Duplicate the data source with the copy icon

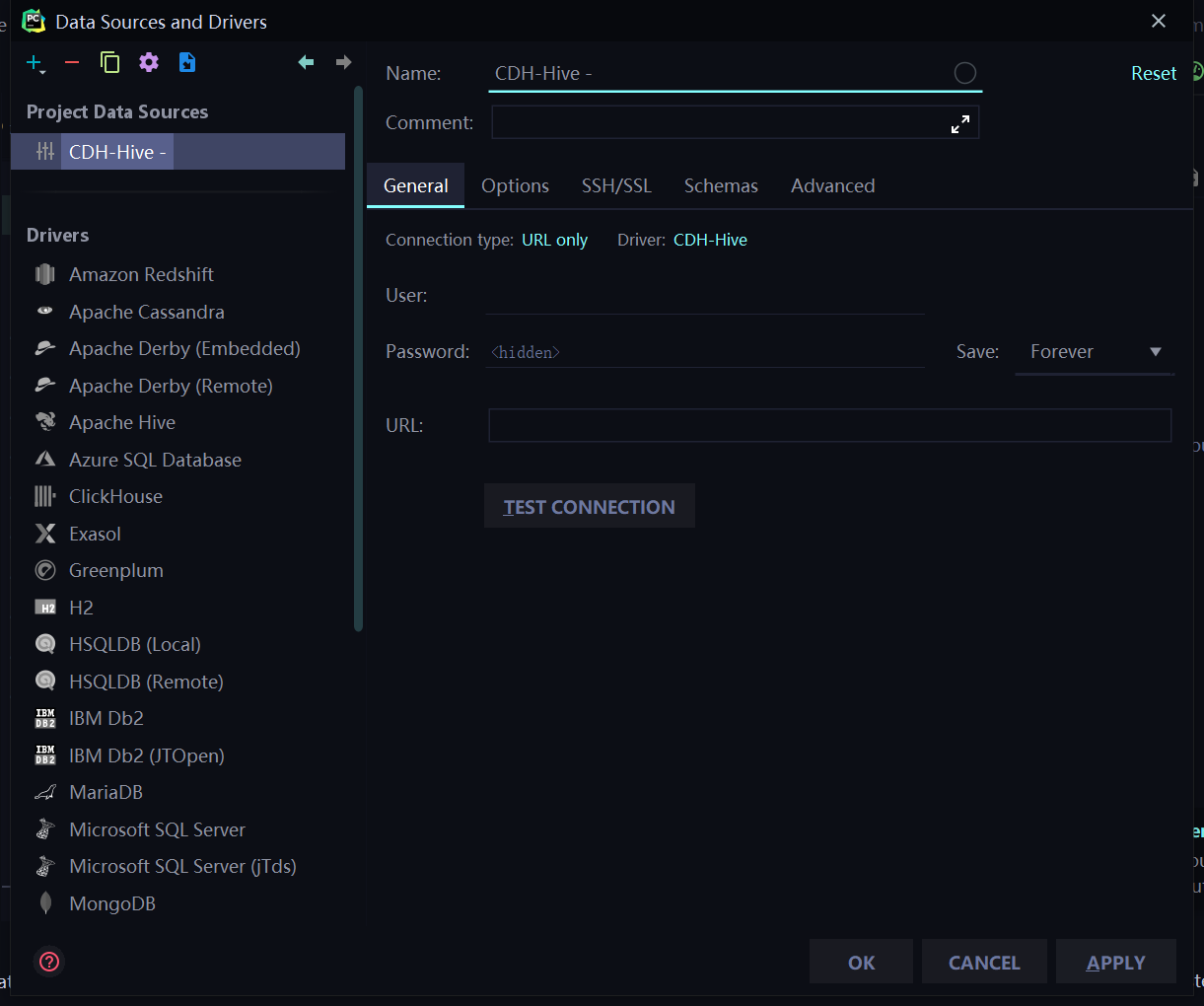pyautogui.click(x=110, y=63)
